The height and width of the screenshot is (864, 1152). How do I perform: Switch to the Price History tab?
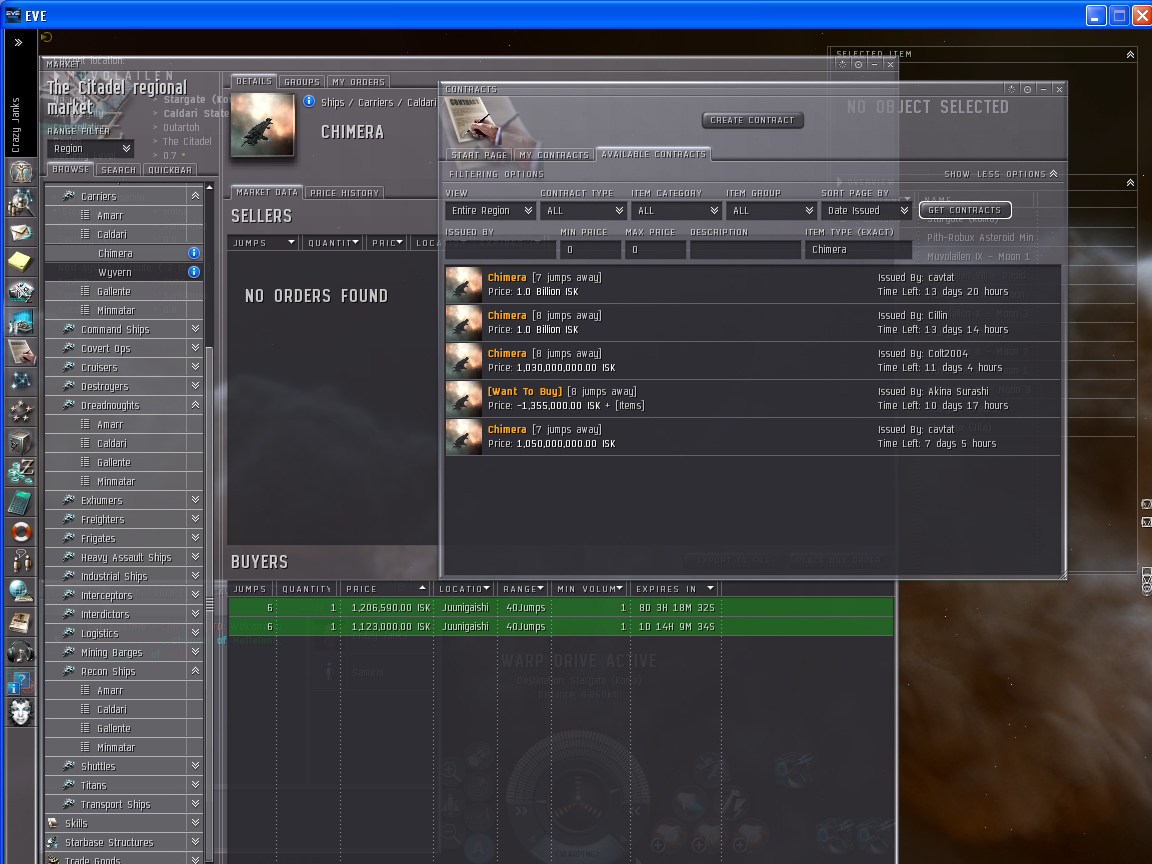344,193
